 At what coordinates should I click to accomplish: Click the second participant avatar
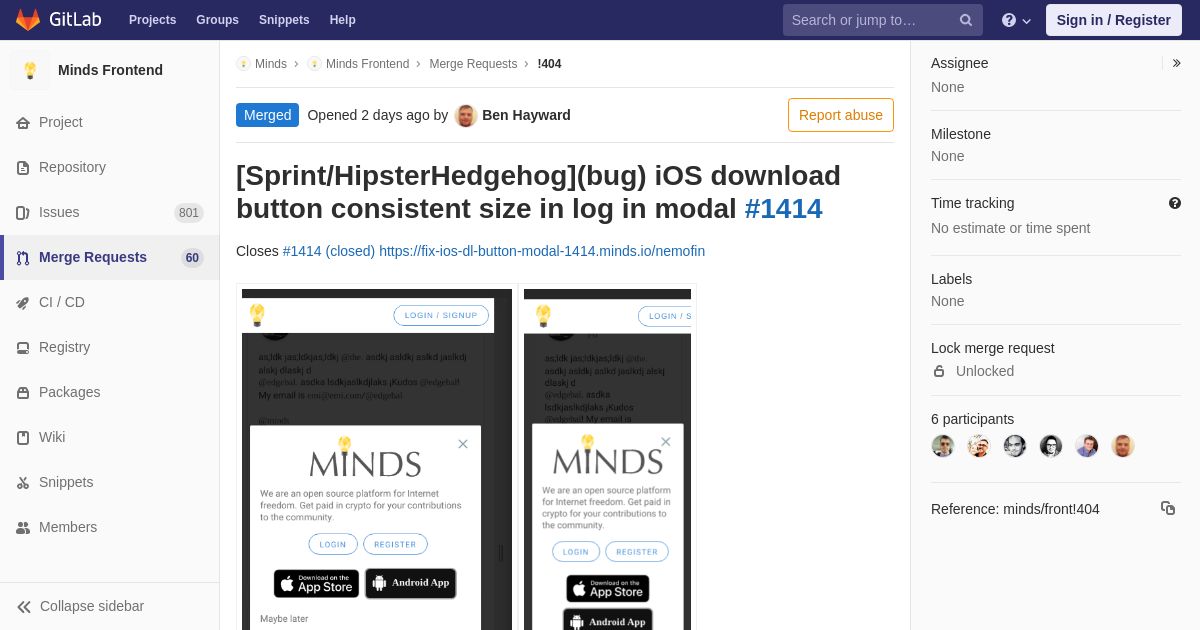point(979,446)
